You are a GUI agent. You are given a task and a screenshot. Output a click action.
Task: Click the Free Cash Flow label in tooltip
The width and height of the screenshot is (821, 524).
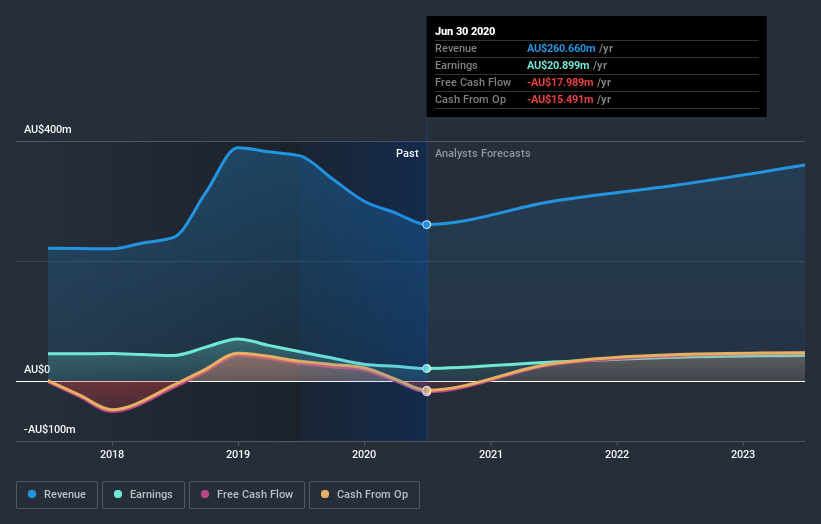click(473, 82)
